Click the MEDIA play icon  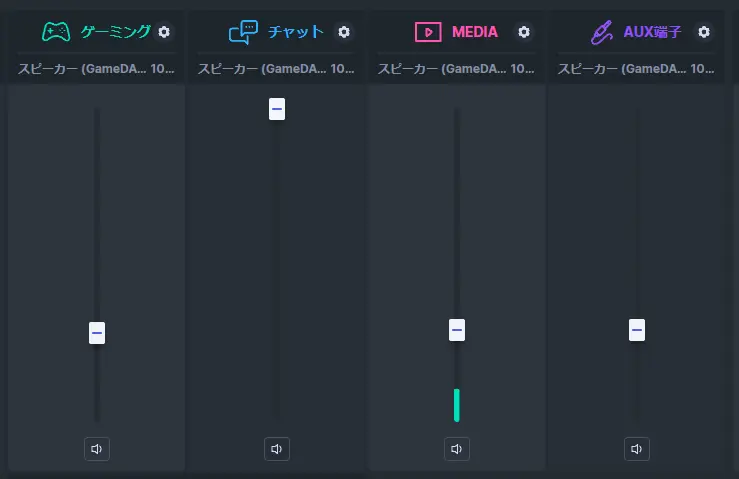click(x=428, y=32)
